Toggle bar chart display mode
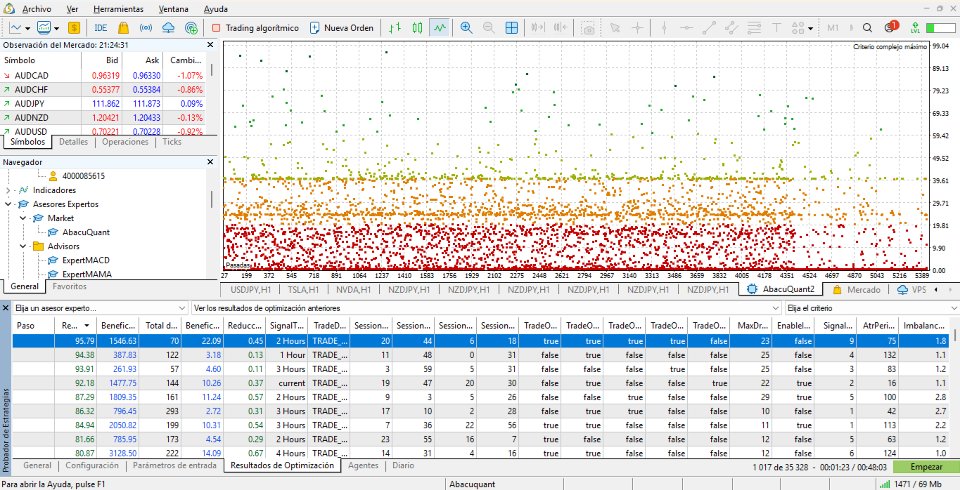 click(396, 28)
